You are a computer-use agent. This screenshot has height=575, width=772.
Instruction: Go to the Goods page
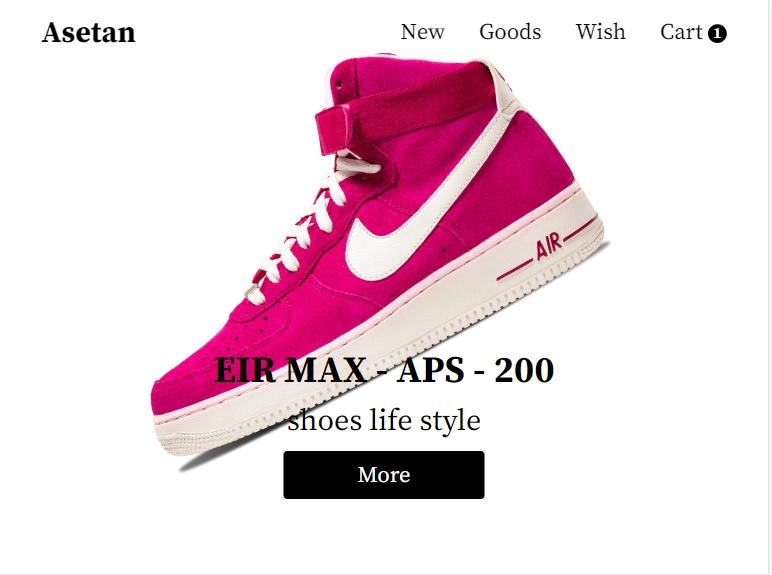click(x=510, y=32)
